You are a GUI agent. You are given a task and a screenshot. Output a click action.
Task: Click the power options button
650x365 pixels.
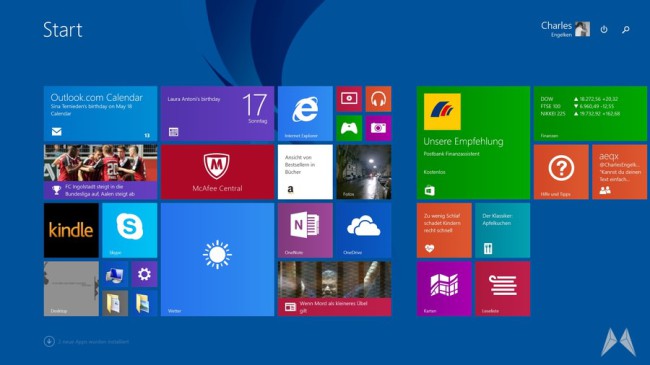click(x=604, y=29)
